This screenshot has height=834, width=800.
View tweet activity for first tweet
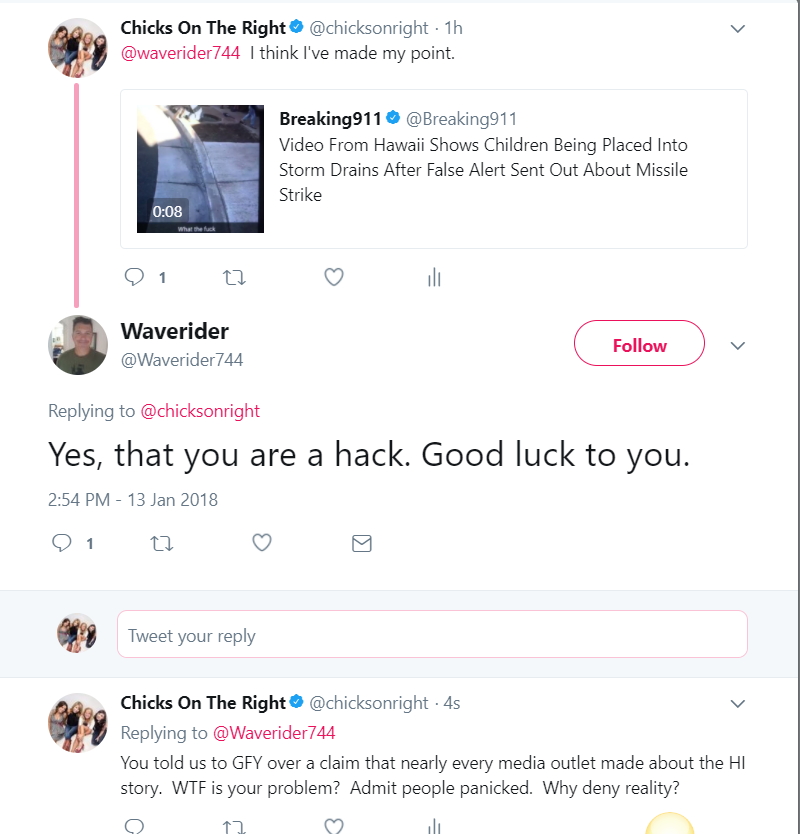(435, 277)
